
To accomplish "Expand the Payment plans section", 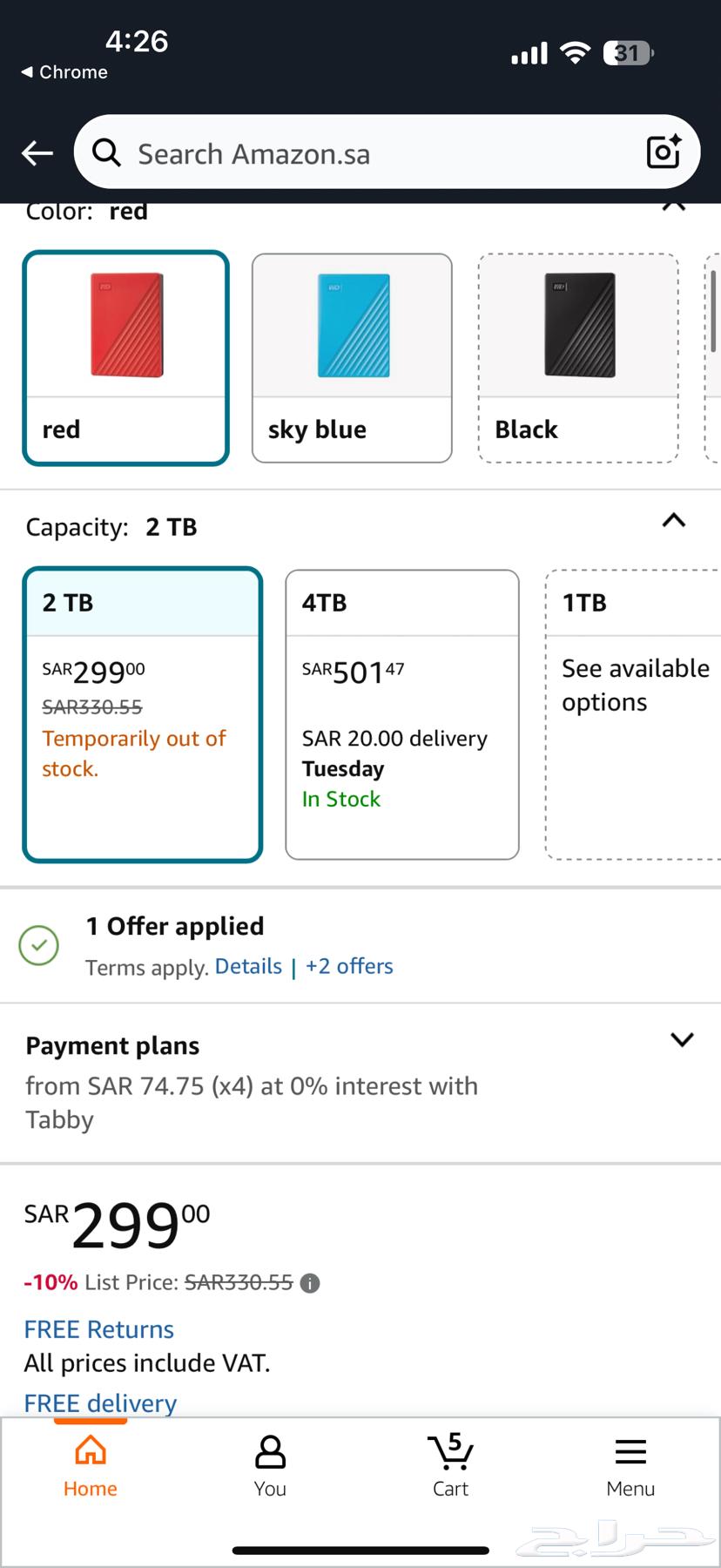I will click(x=682, y=1039).
